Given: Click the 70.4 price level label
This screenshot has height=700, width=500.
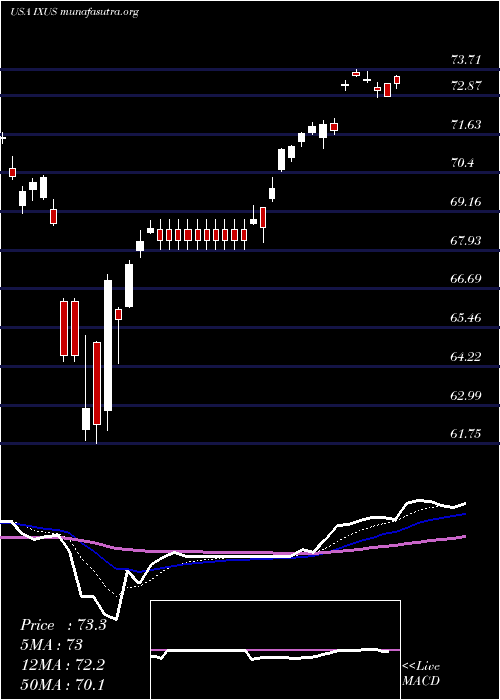Looking at the screenshot, I should [x=462, y=163].
